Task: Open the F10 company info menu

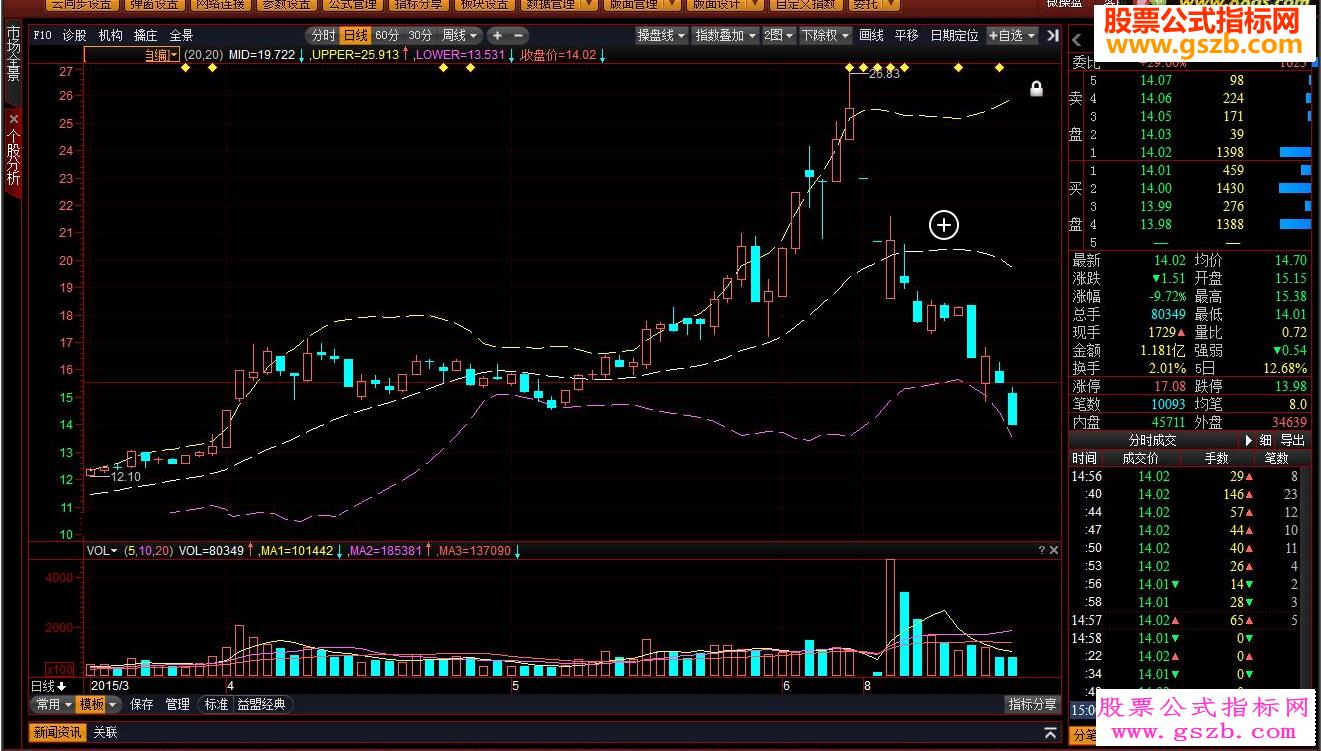Action: (42, 35)
